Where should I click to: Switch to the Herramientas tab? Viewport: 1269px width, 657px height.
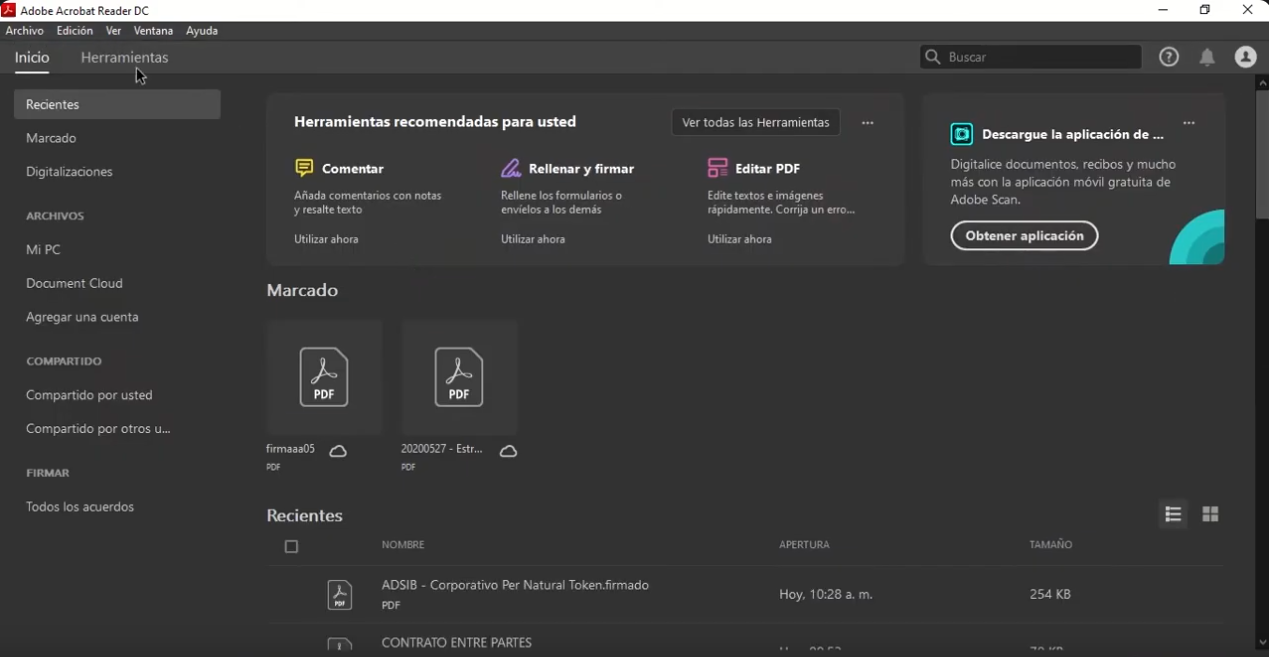click(124, 58)
